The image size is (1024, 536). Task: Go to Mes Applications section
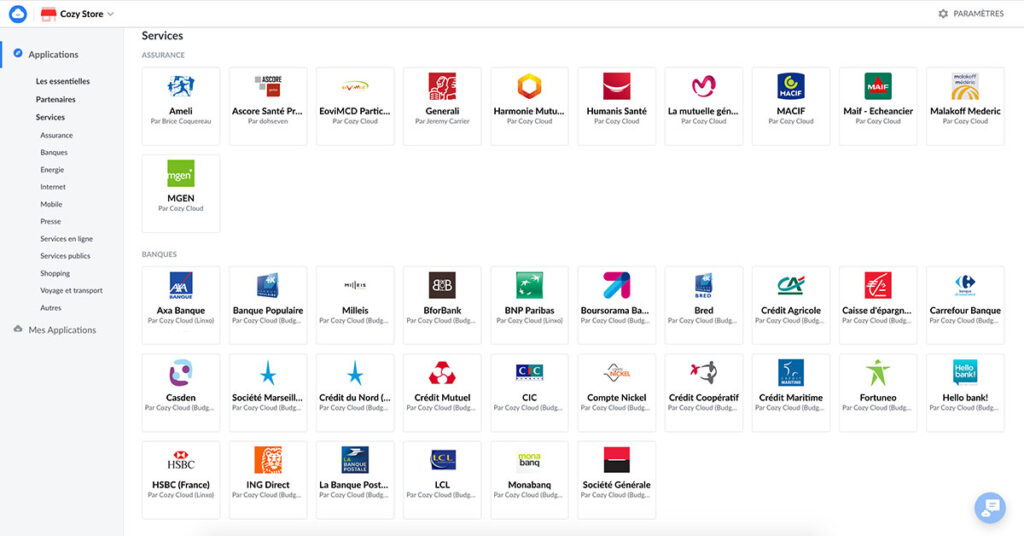(62, 330)
